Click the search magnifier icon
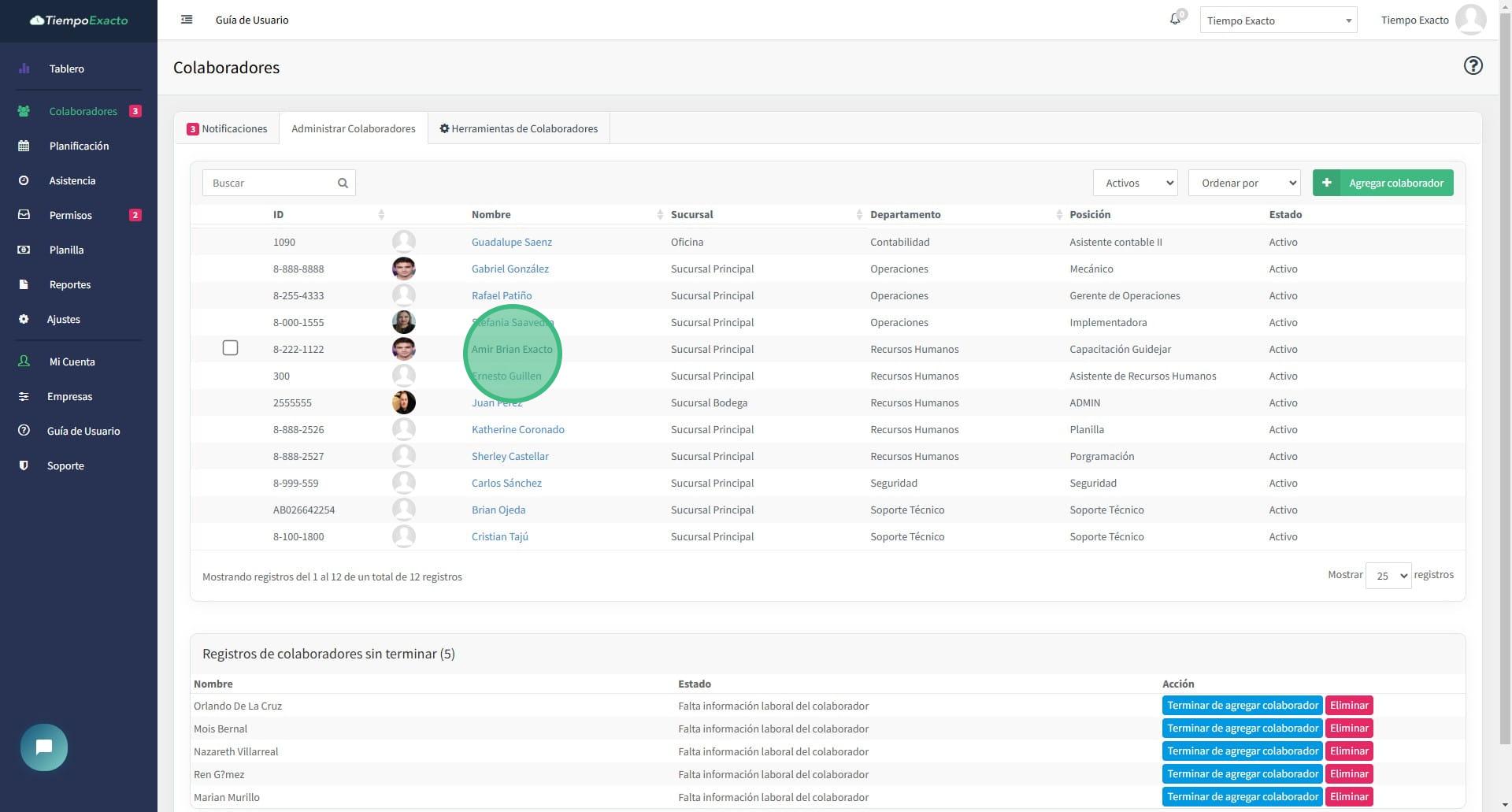The image size is (1512, 812). pos(343,183)
